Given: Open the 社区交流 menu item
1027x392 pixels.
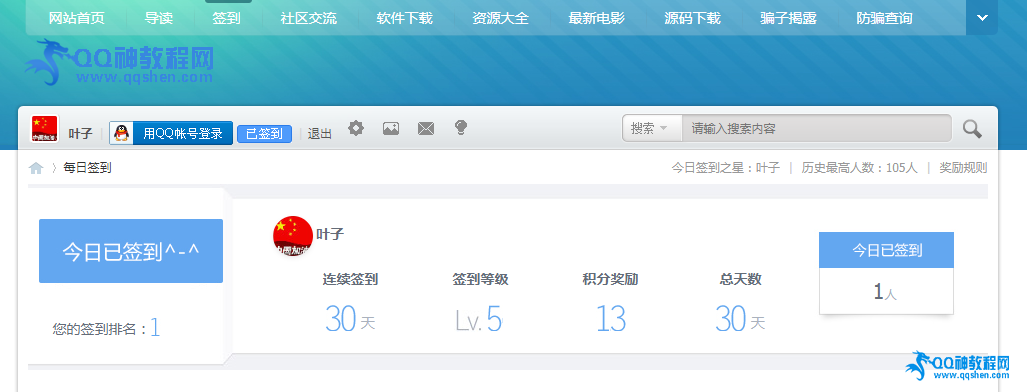Looking at the screenshot, I should pos(308,18).
